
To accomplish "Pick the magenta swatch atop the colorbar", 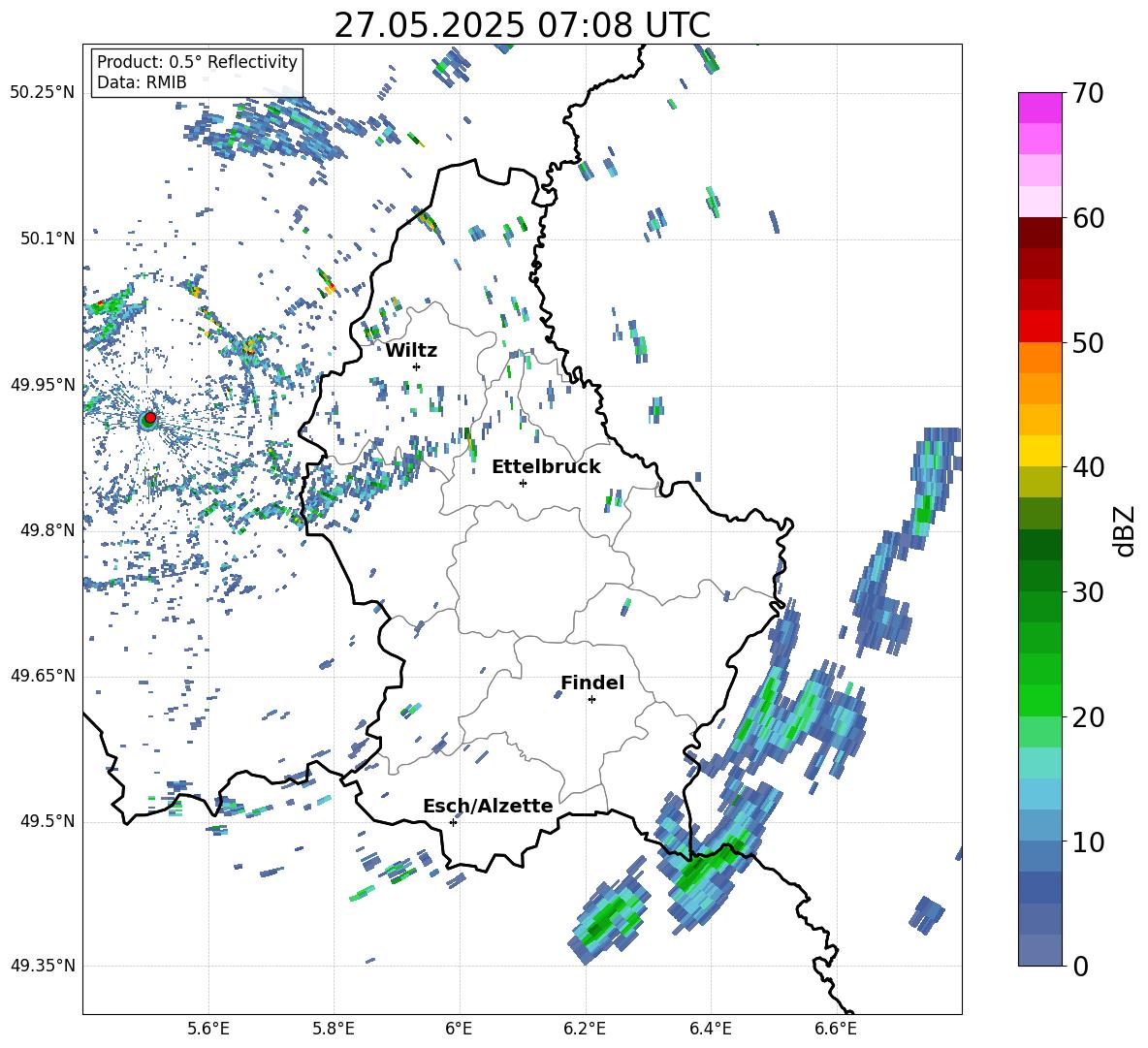I will (1039, 108).
